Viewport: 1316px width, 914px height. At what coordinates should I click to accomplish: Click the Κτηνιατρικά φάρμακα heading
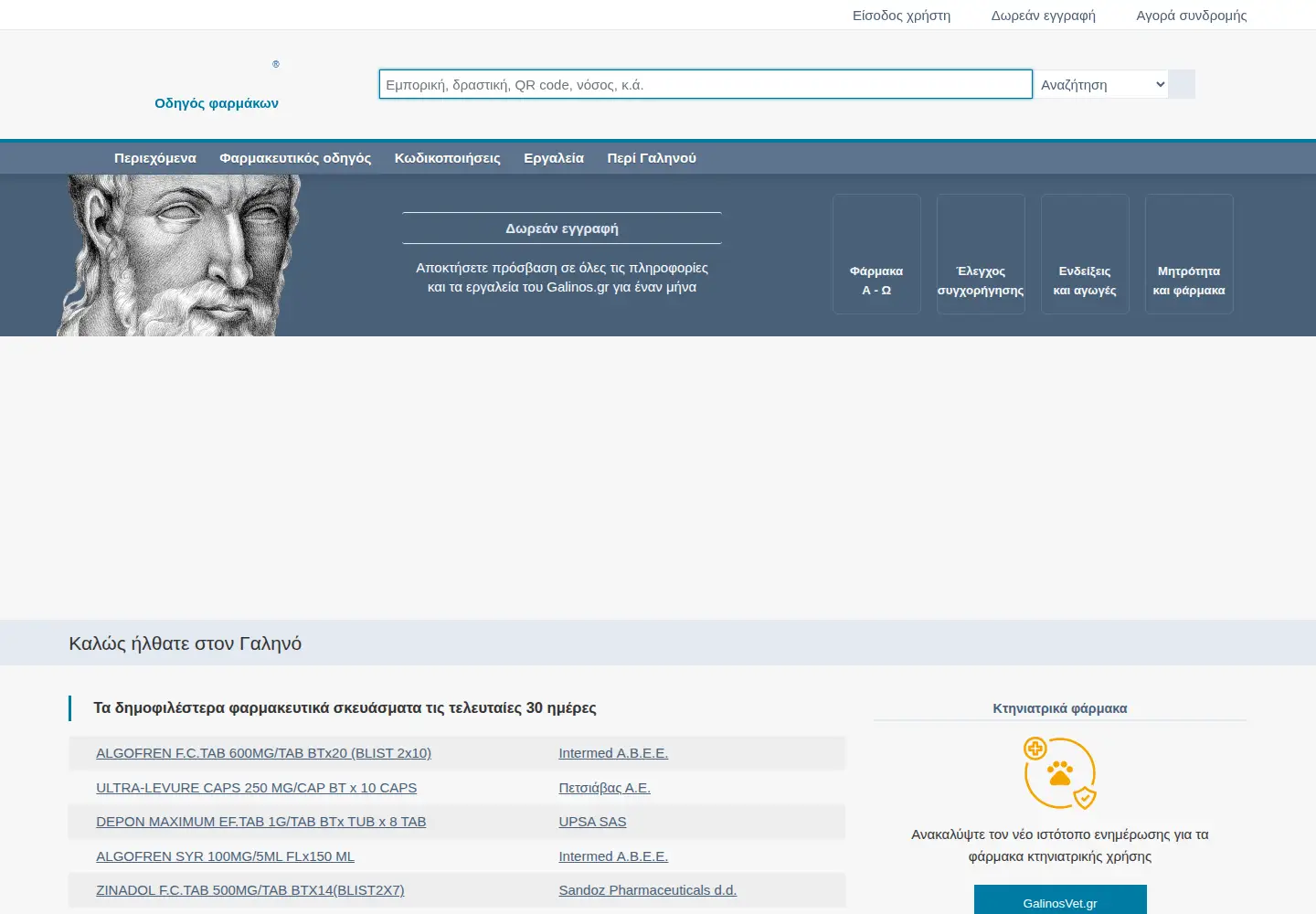point(1060,708)
